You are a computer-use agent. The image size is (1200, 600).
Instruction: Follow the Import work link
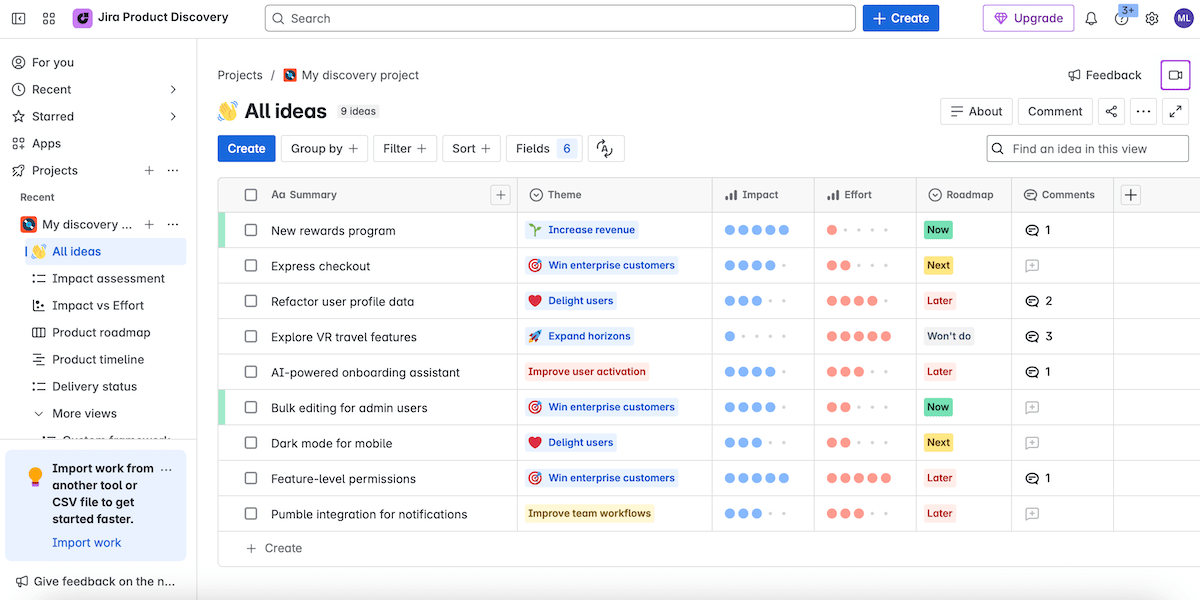87,543
